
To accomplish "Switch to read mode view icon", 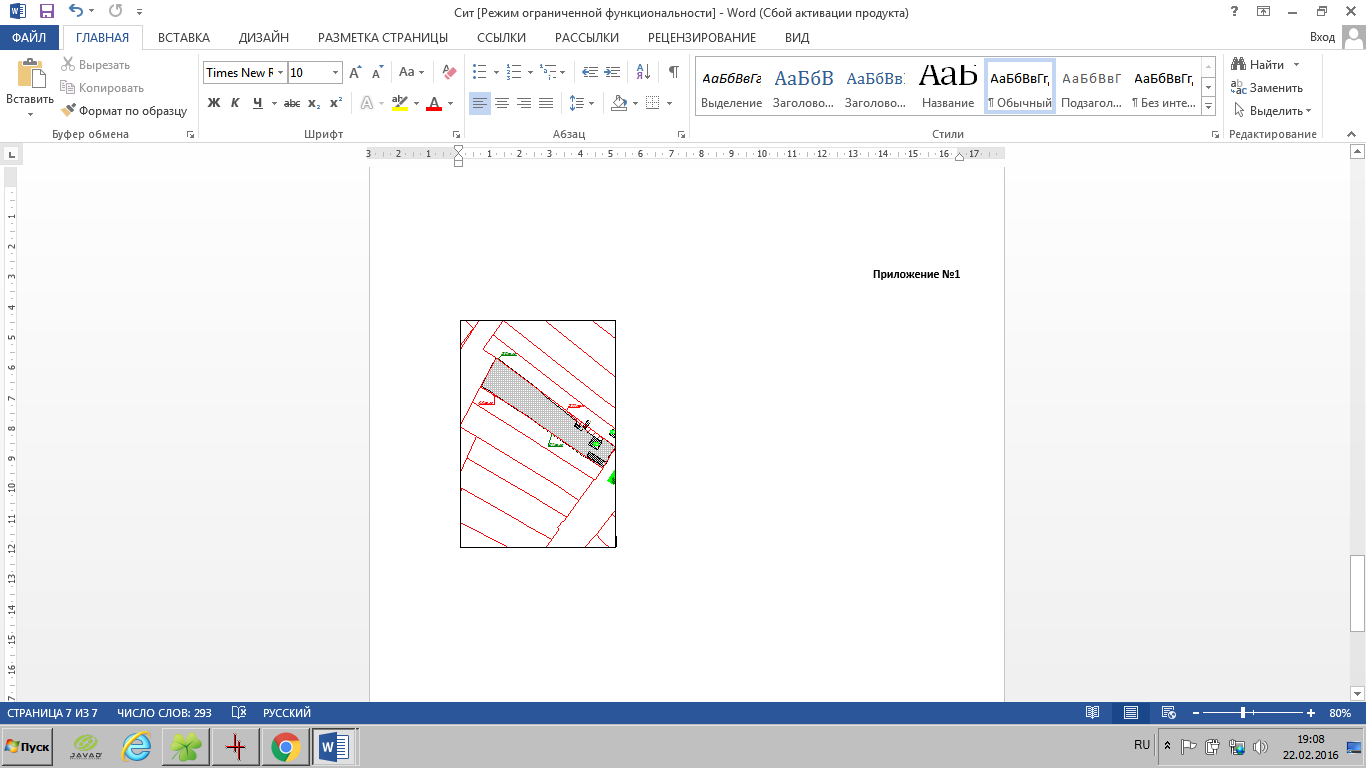I will (x=1093, y=713).
